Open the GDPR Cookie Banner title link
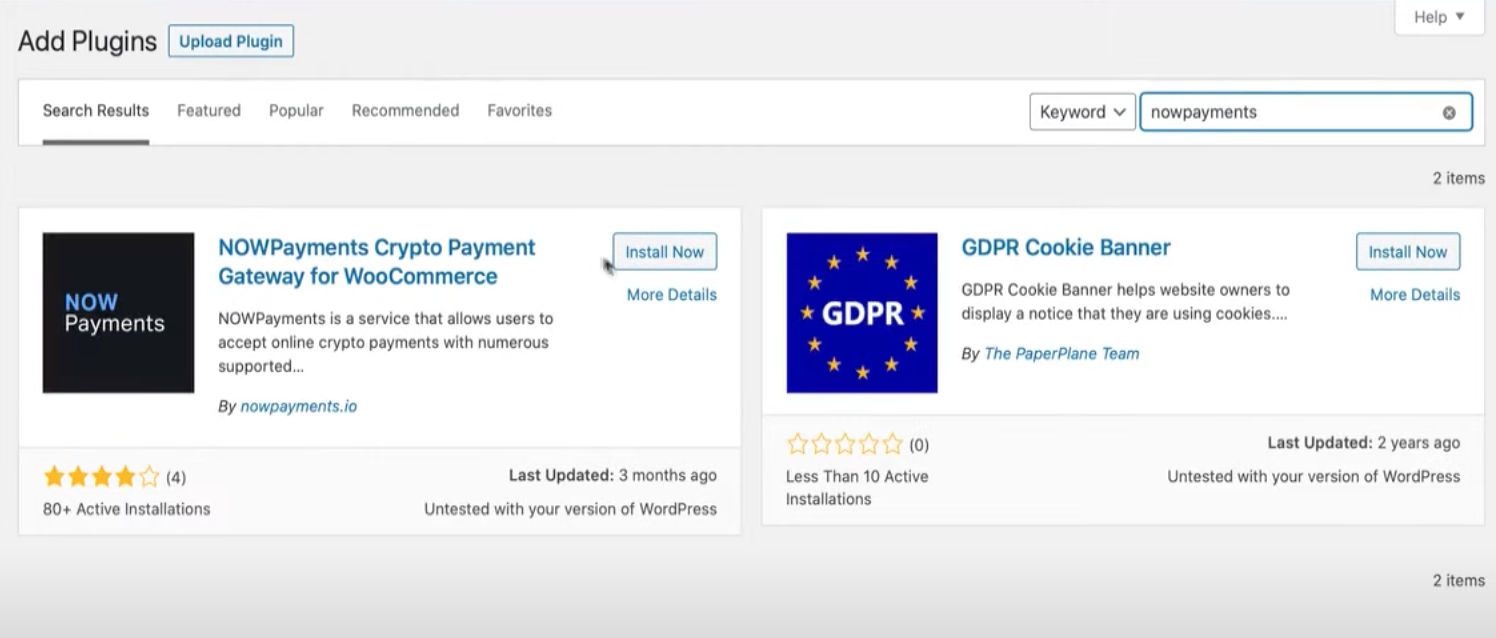The height and width of the screenshot is (638, 1496). pos(1066,248)
